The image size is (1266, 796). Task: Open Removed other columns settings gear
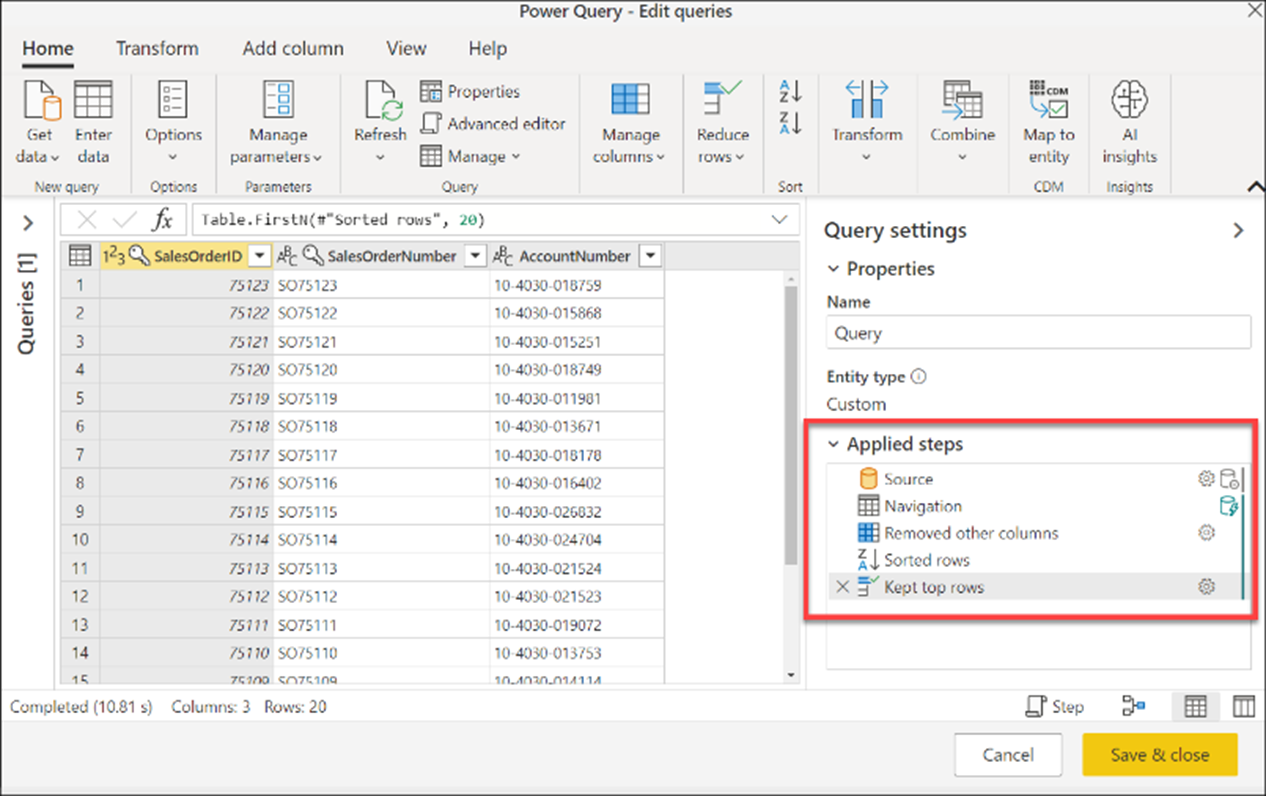[1206, 533]
